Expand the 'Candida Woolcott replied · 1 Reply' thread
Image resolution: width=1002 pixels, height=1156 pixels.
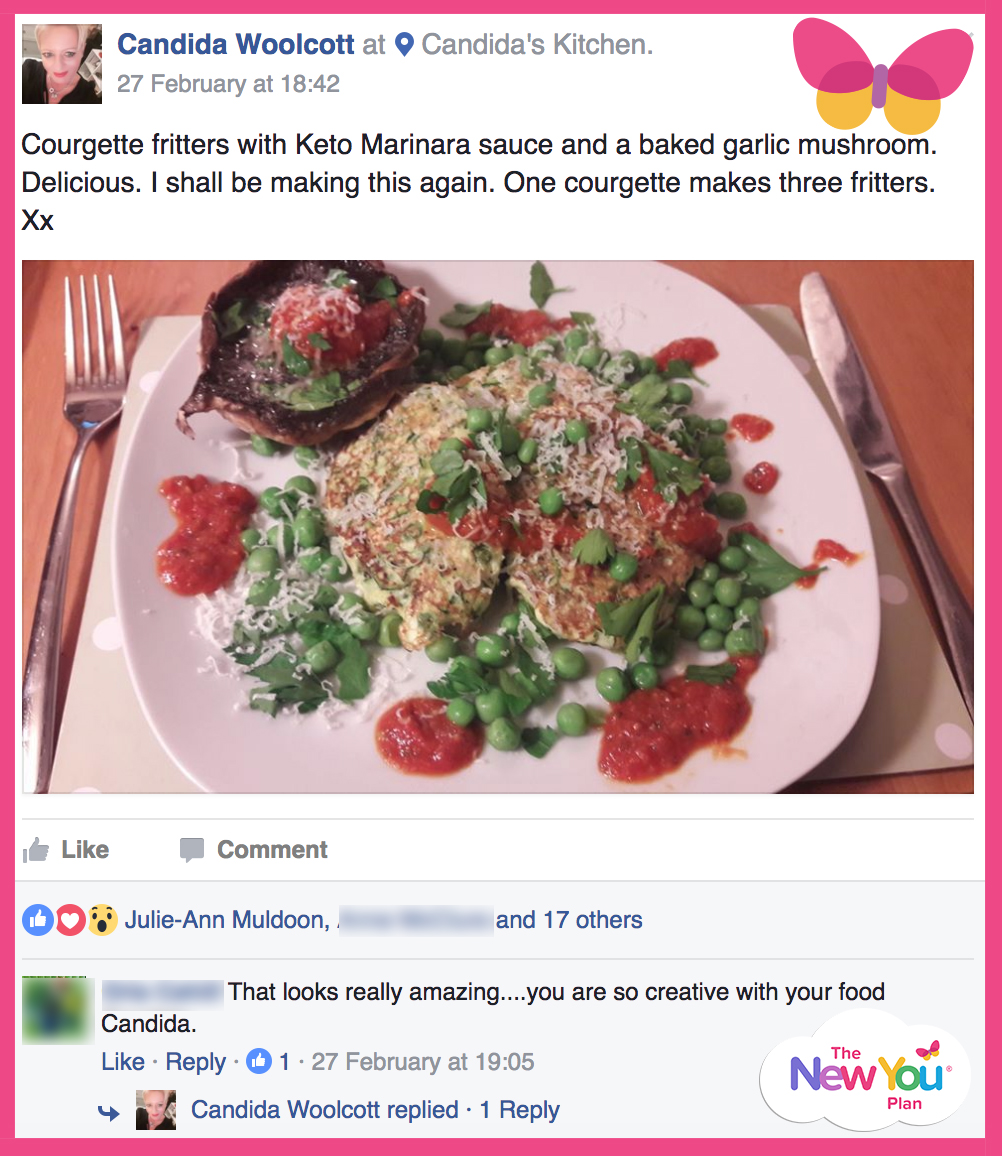coord(375,1110)
